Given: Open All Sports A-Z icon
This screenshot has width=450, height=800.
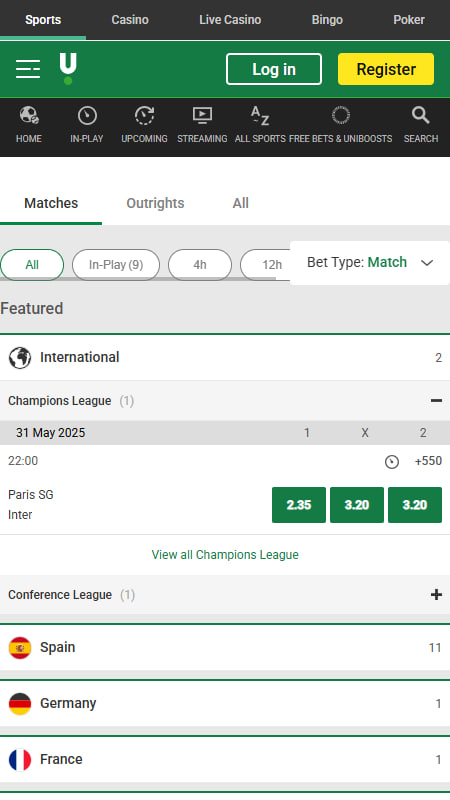Looking at the screenshot, I should point(260,115).
